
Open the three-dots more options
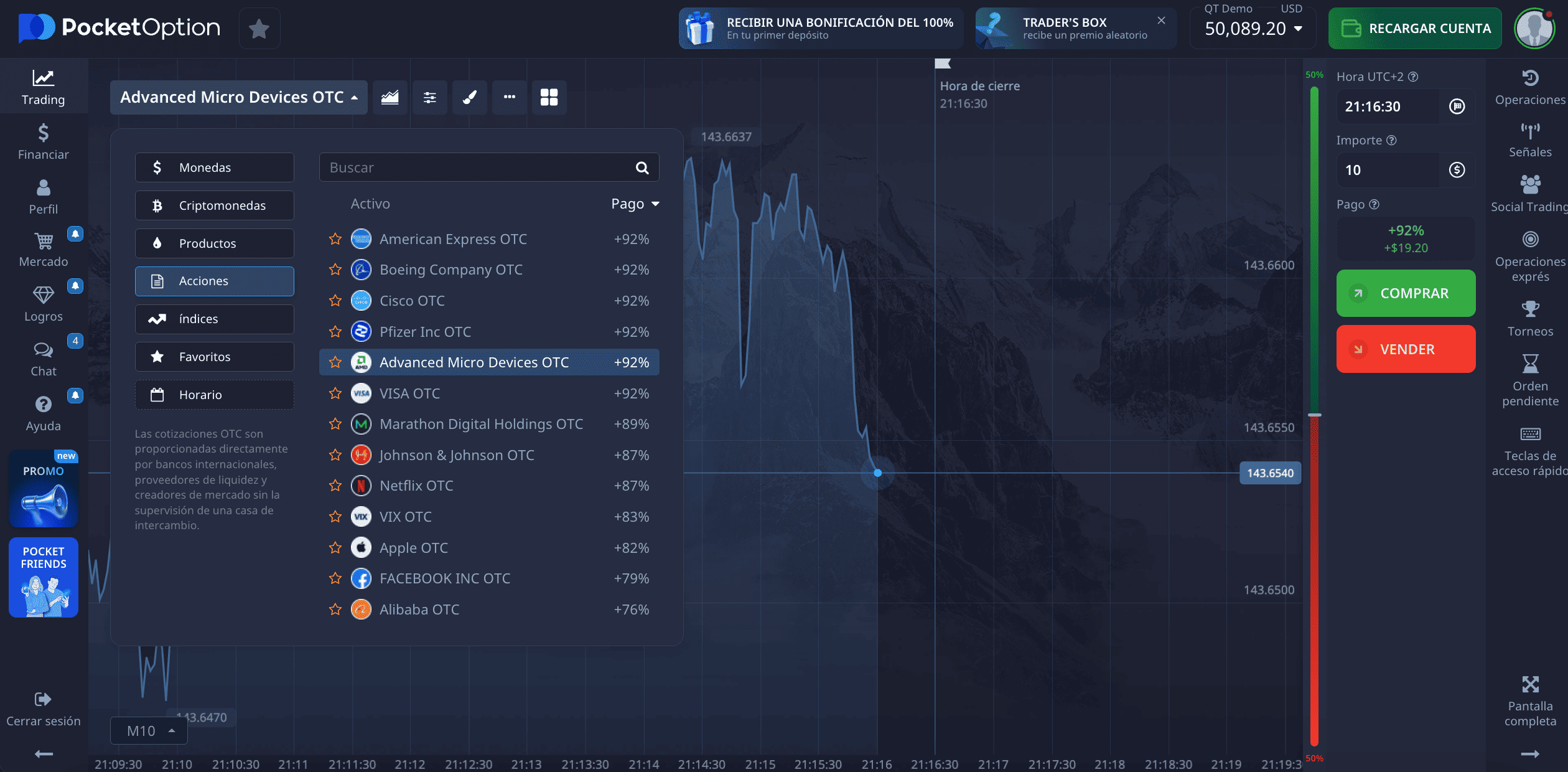click(x=510, y=97)
